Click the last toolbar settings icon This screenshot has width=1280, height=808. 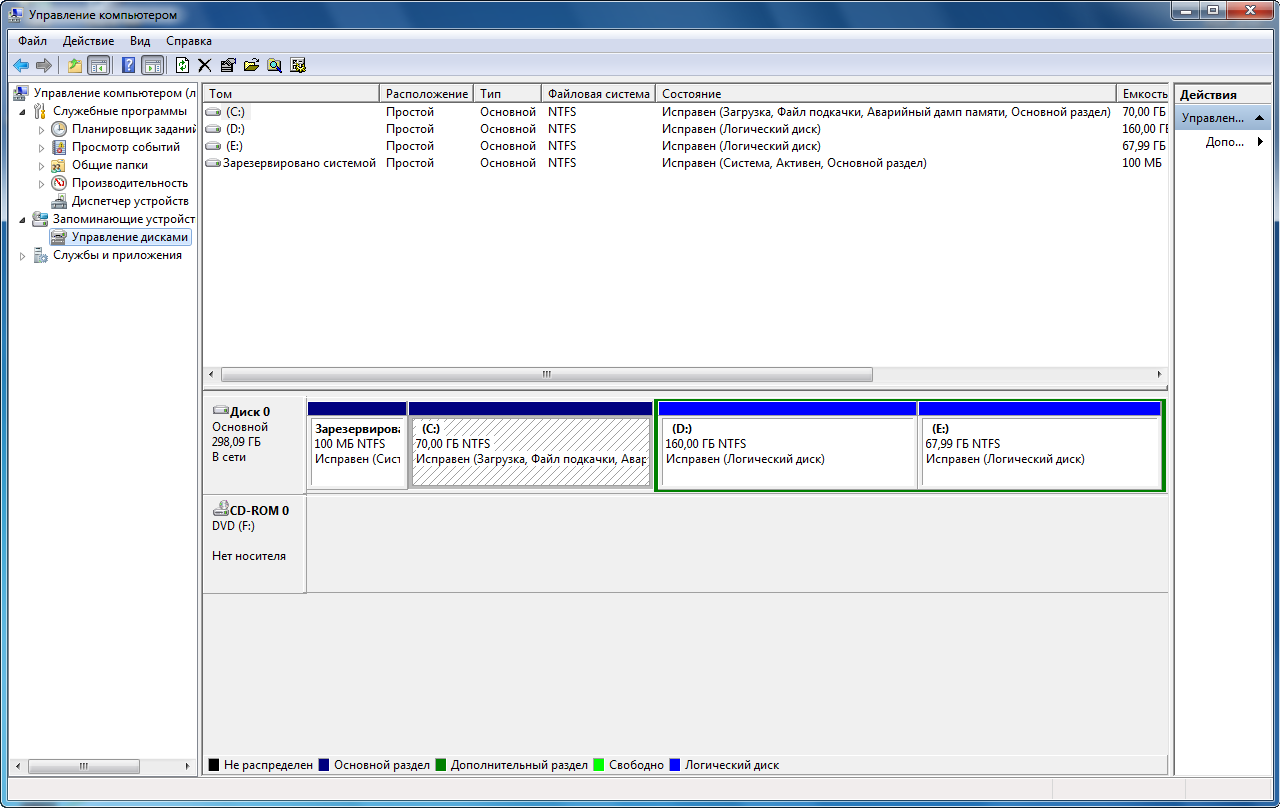click(x=298, y=65)
